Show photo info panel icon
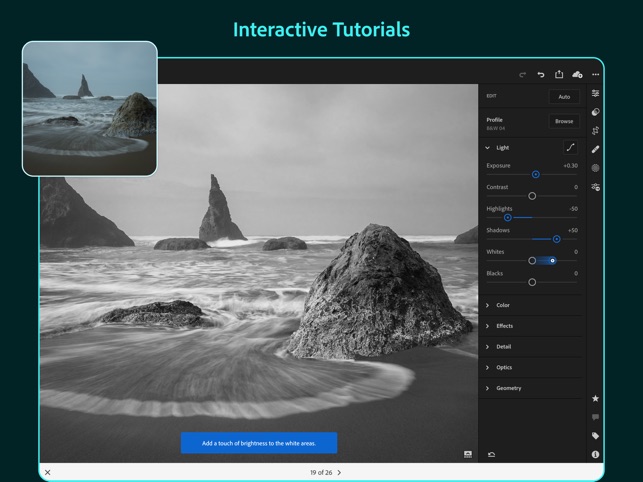The width and height of the screenshot is (643, 482). [595, 454]
